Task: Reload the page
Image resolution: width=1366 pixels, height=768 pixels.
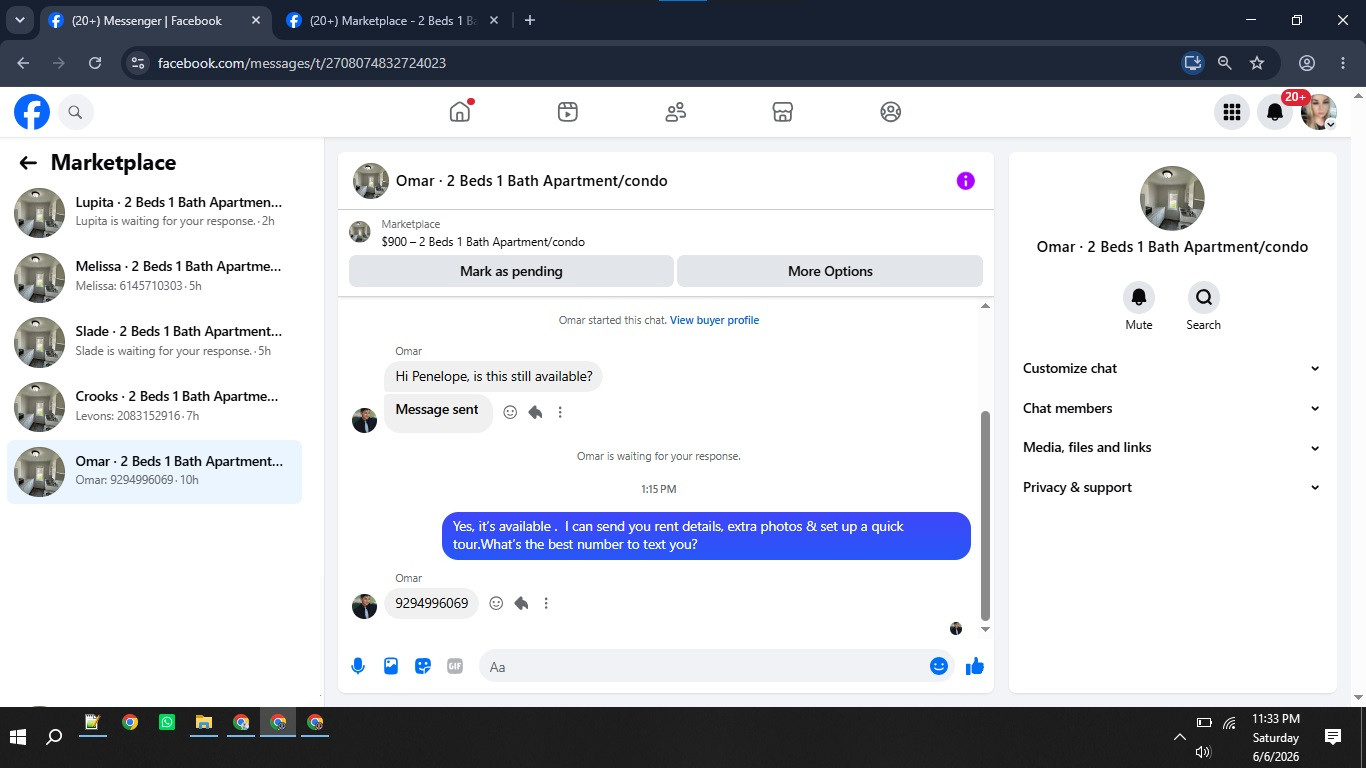Action: click(95, 63)
